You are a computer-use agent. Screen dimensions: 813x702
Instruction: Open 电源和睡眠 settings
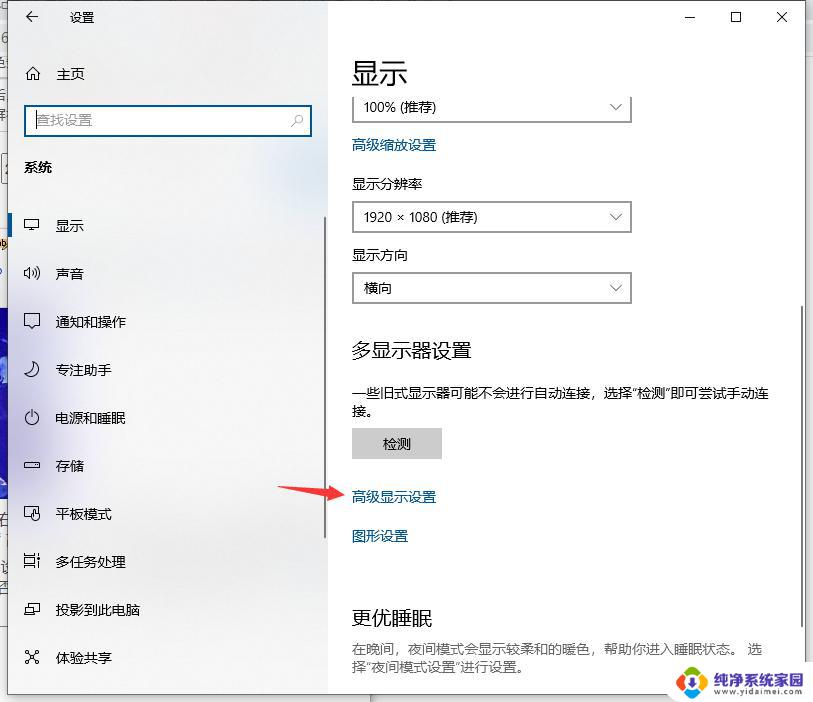(x=91, y=418)
